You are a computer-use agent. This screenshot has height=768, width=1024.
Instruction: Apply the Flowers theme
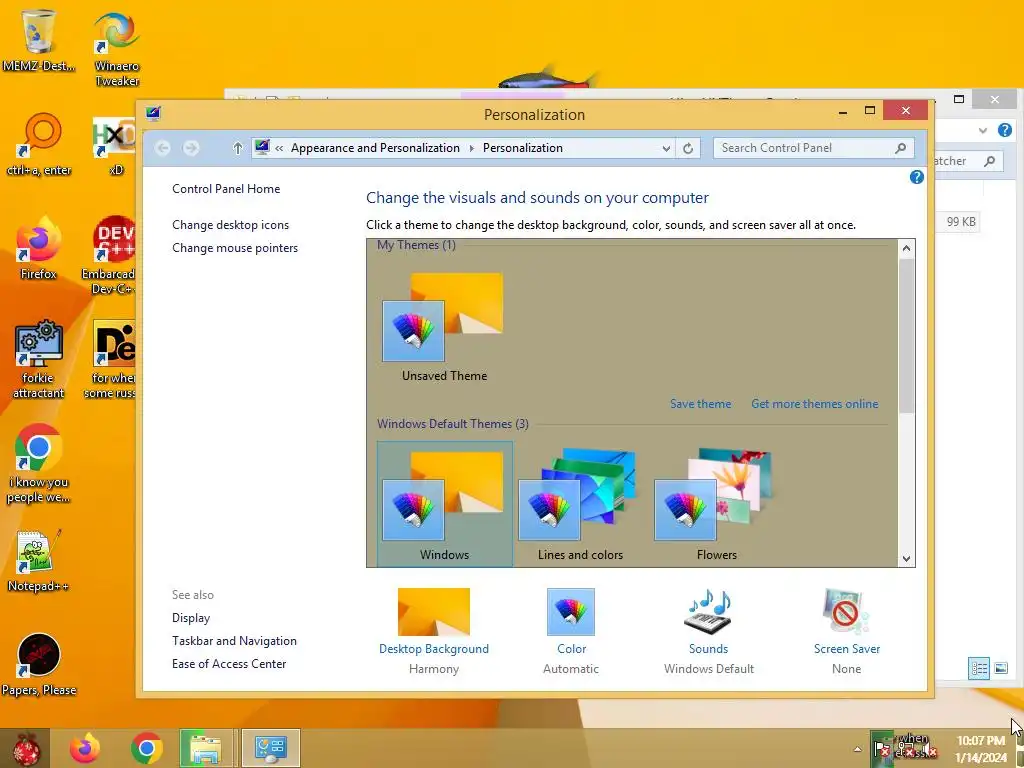pos(716,504)
